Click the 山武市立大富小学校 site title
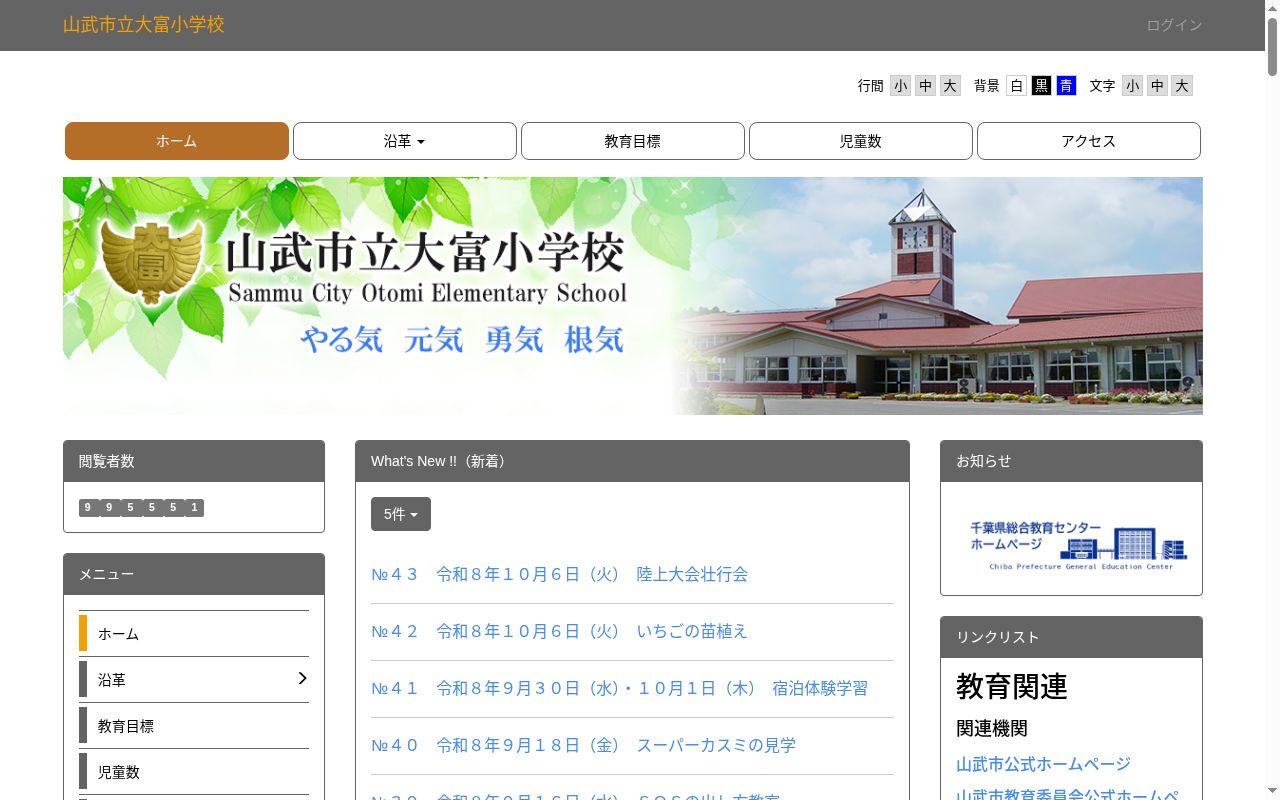The width and height of the screenshot is (1280, 800). pos(144,25)
